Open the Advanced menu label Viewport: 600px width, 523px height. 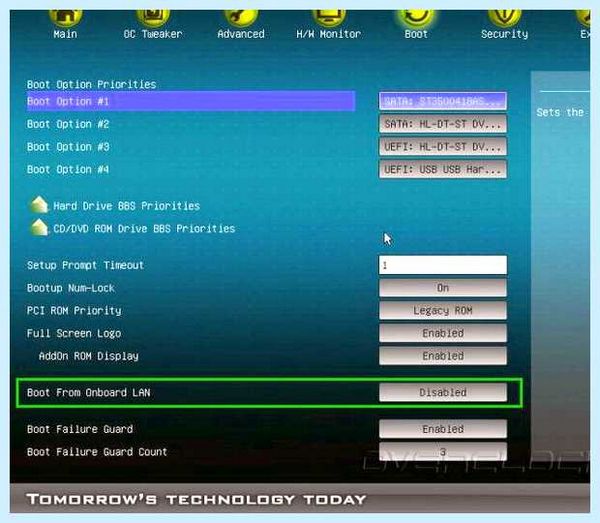(241, 34)
